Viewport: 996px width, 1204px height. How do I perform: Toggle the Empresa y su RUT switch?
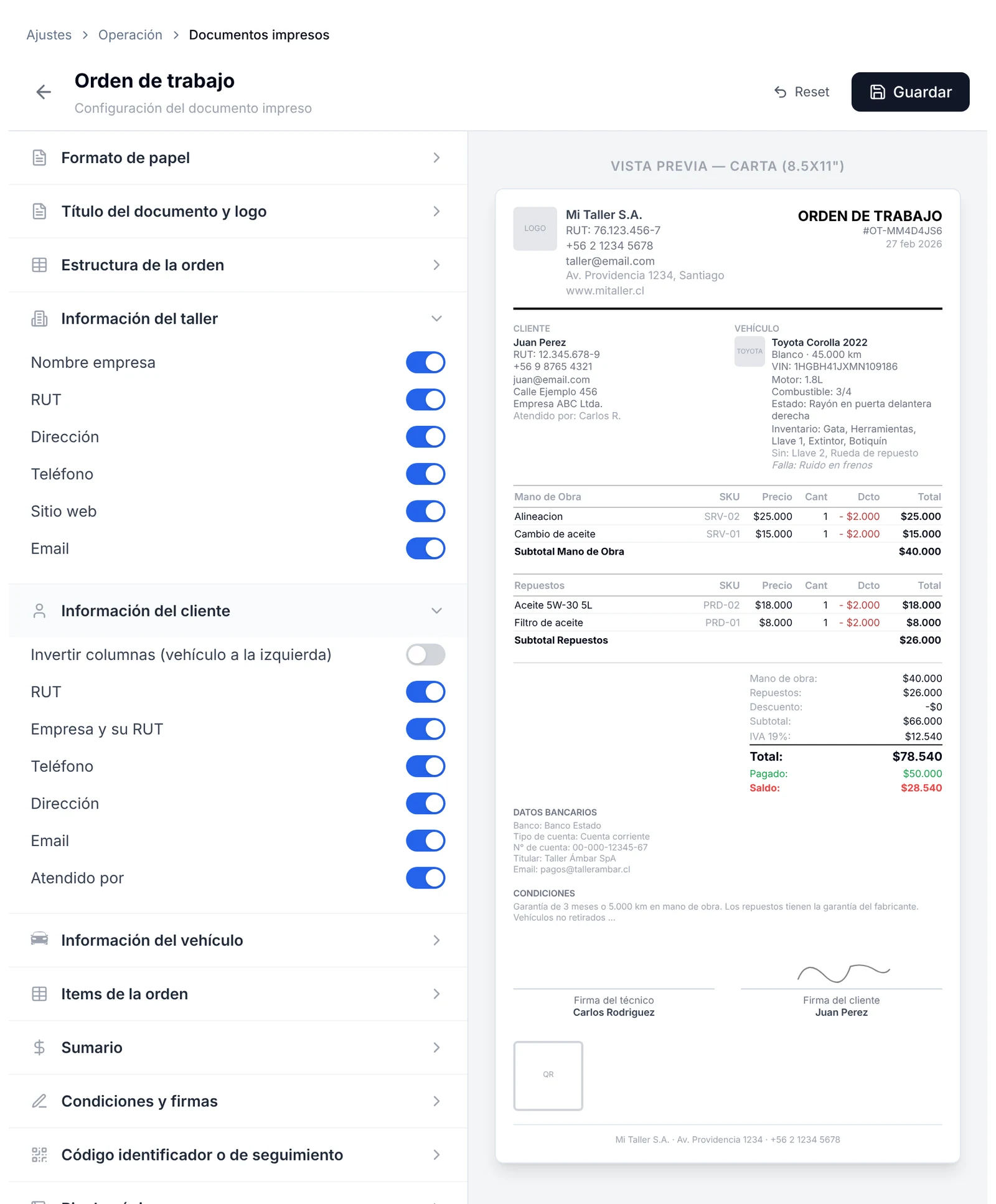pos(426,729)
